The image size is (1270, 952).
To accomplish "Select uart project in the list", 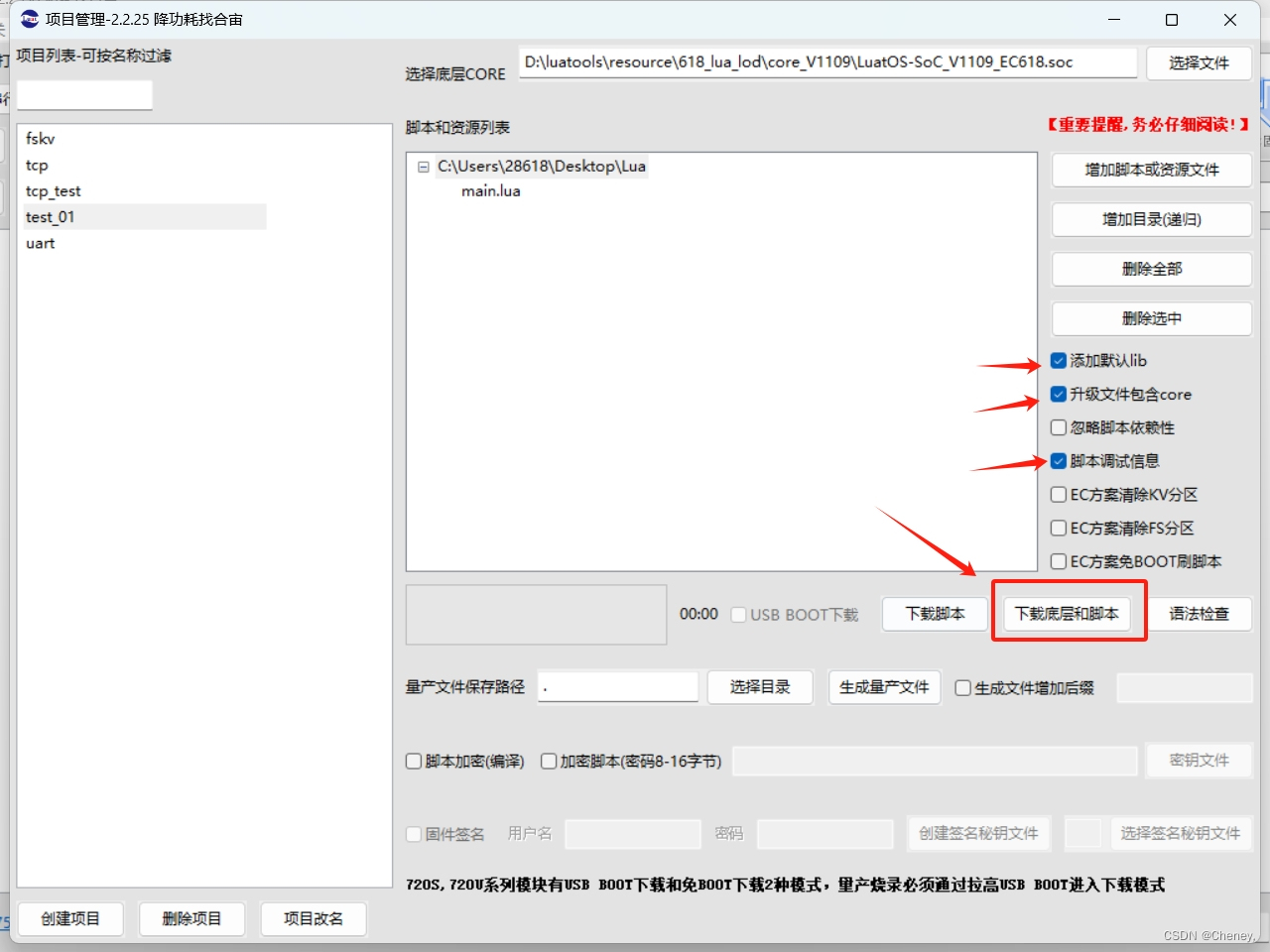I will click(x=145, y=243).
